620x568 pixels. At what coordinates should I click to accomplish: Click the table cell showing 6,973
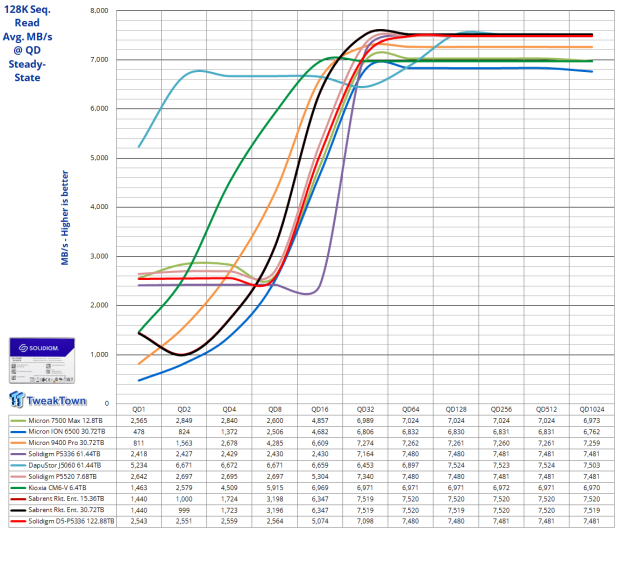point(592,421)
